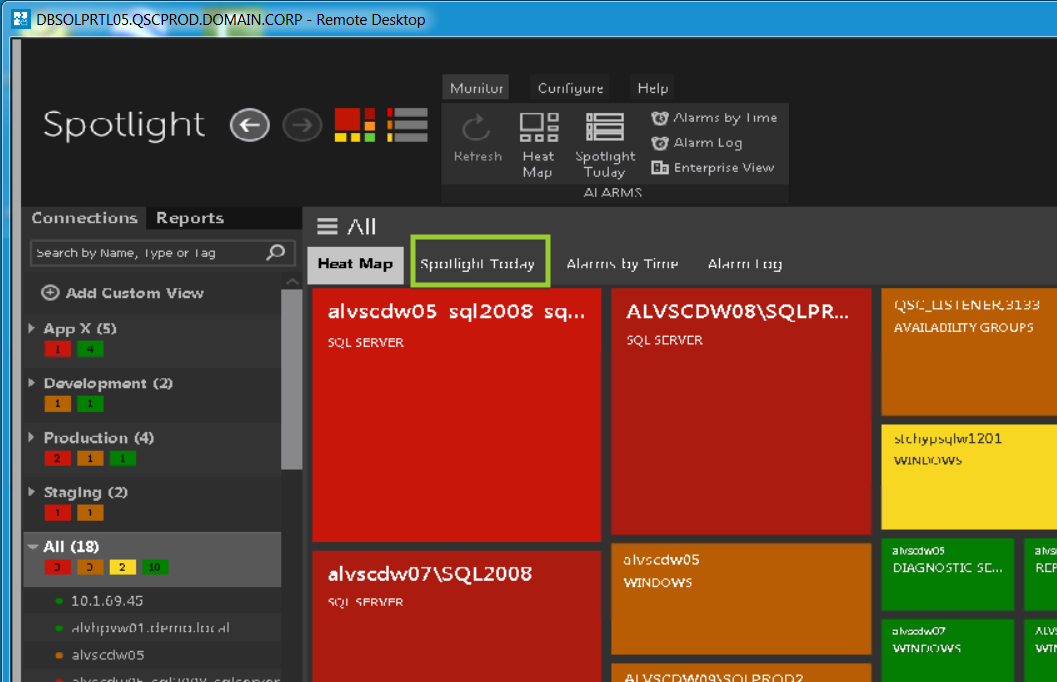This screenshot has width=1057, height=682.
Task: Click green badge 1 under Development
Action: pos(90,404)
